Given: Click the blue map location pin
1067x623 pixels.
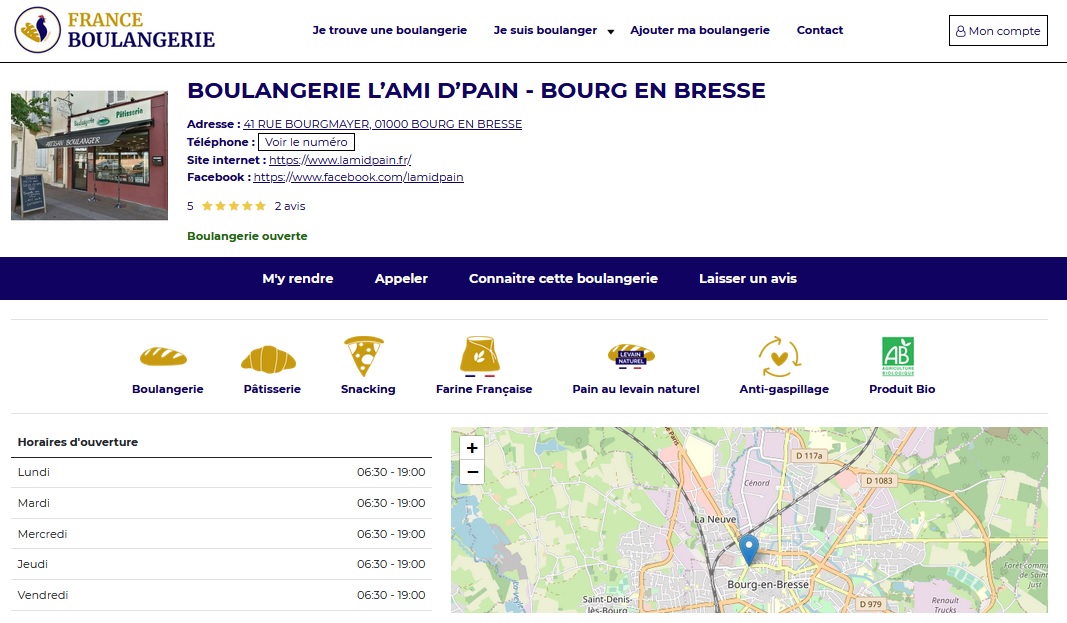Looking at the screenshot, I should pos(749,549).
